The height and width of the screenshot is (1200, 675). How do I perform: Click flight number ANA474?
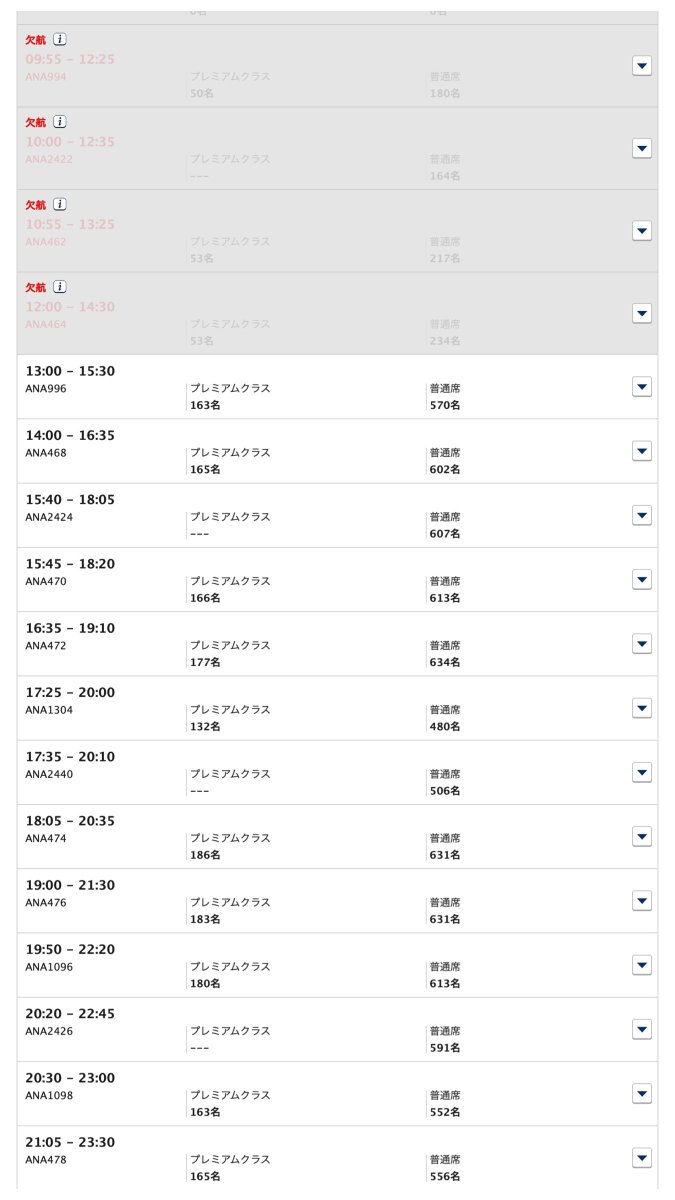click(x=46, y=838)
